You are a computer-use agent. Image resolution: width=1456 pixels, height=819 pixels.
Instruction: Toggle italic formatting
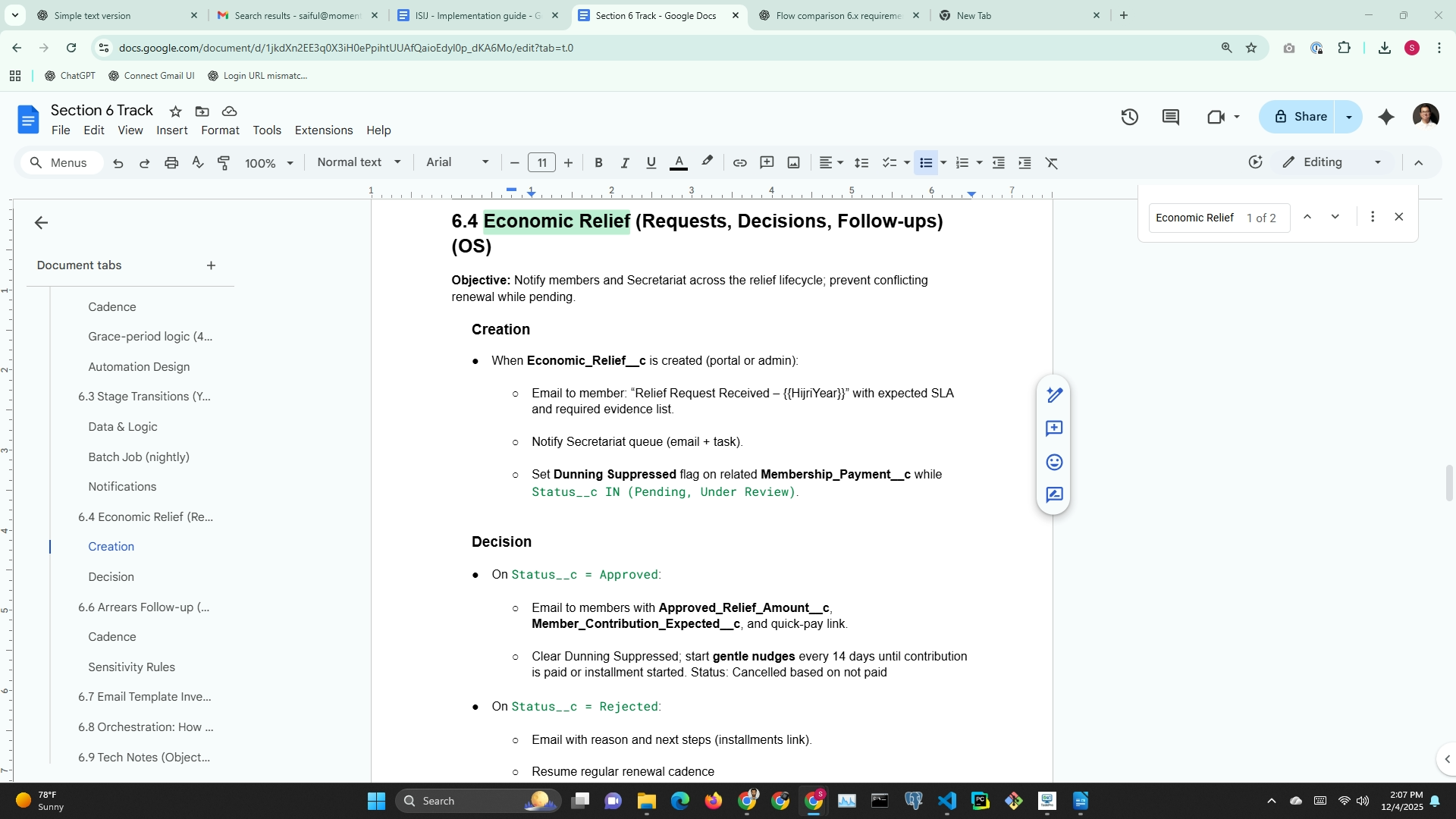[x=625, y=163]
